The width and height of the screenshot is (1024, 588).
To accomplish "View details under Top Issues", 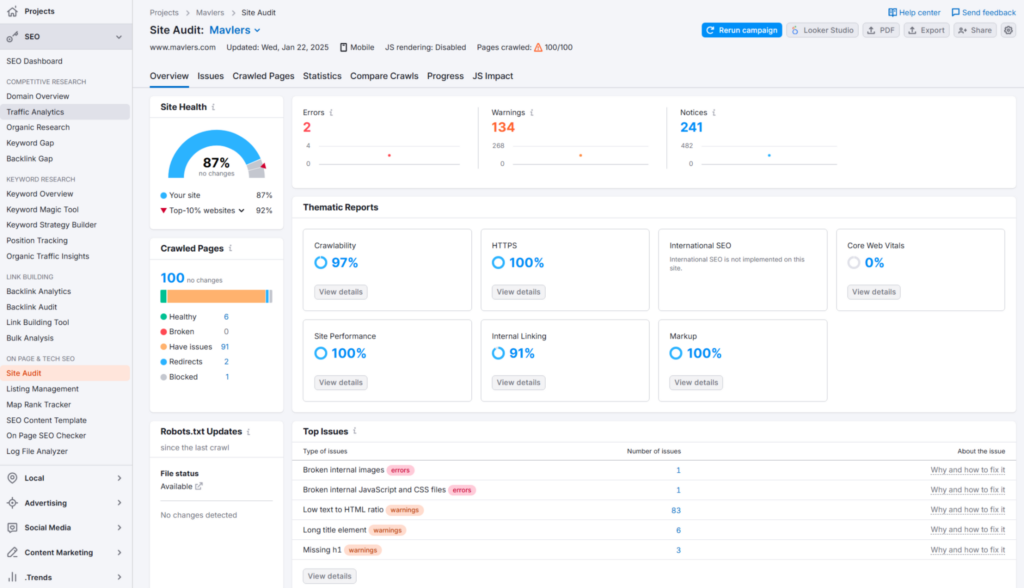I will click(329, 576).
